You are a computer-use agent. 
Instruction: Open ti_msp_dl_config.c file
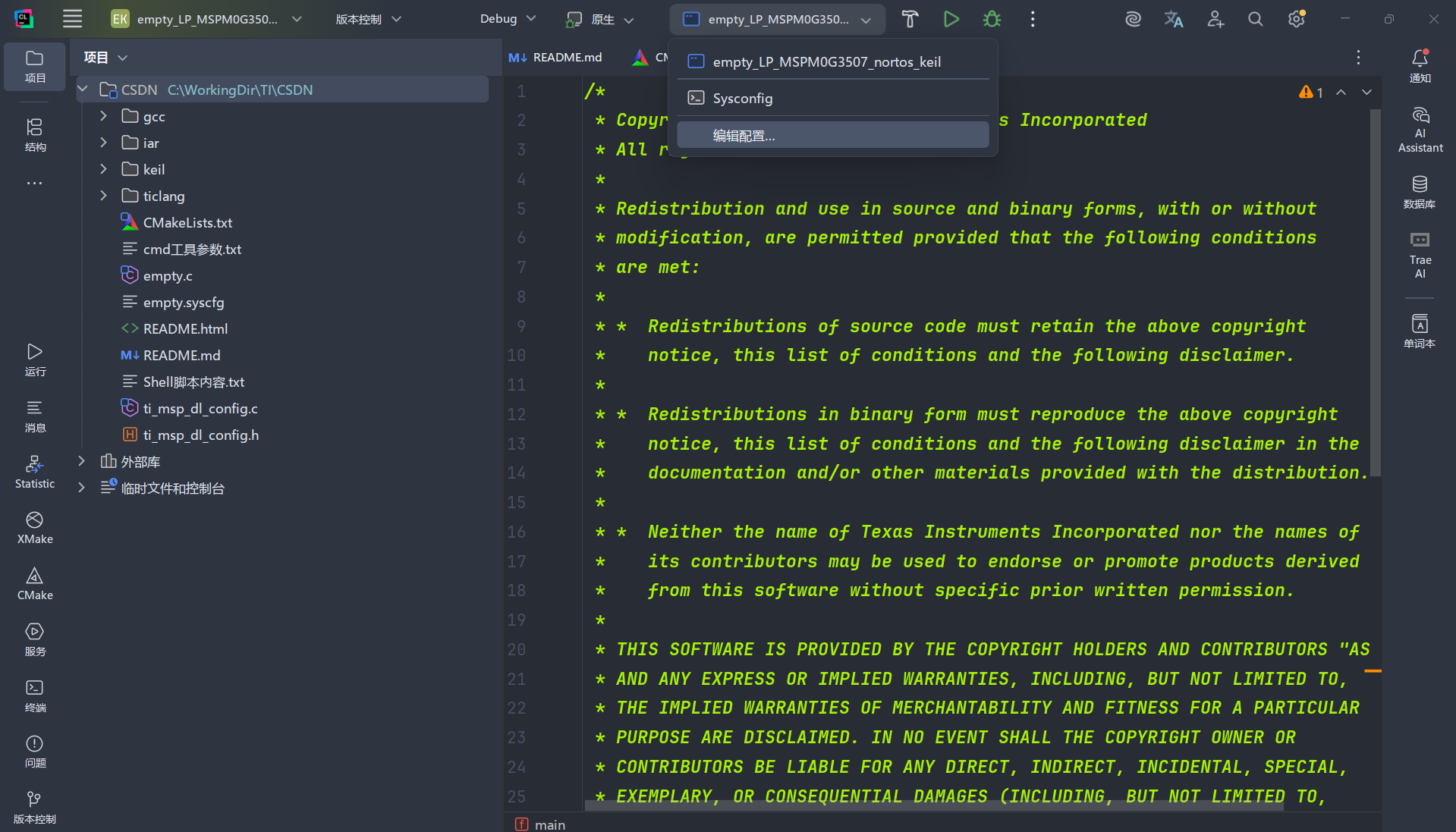(x=200, y=408)
